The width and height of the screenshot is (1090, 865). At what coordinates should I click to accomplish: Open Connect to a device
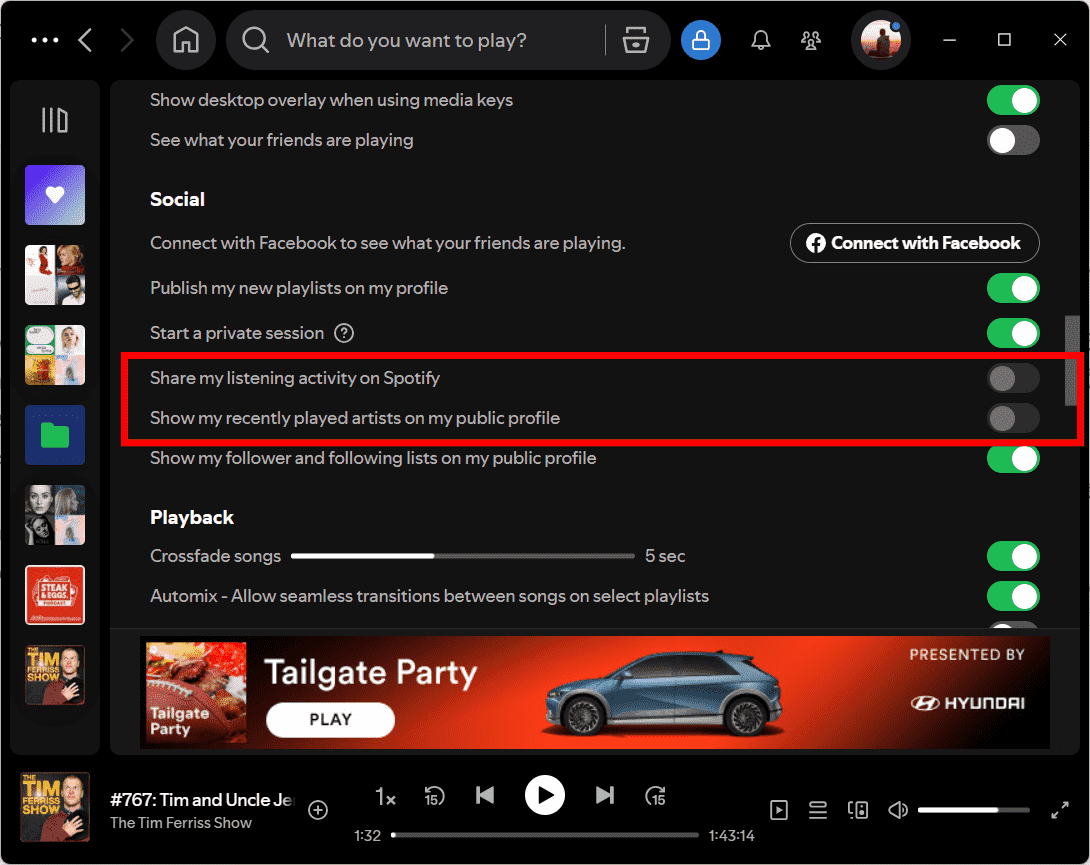[858, 810]
